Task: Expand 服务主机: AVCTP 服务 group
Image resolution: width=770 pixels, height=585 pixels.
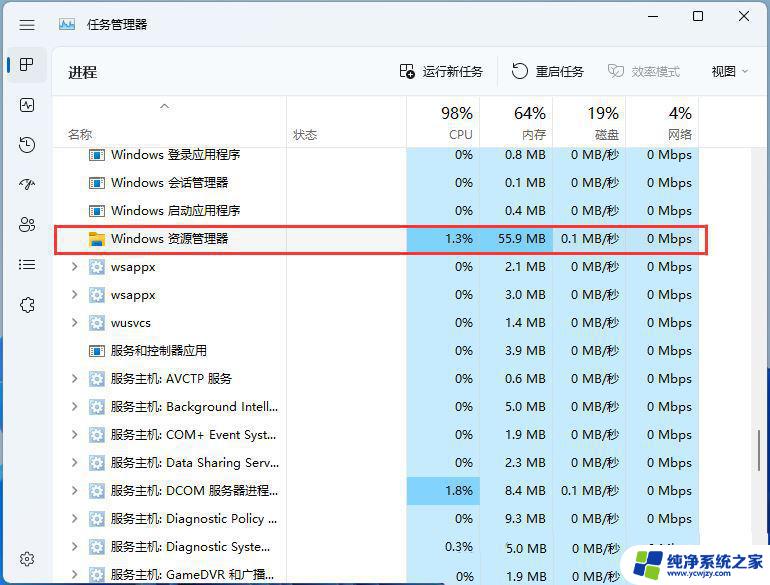Action: click(74, 379)
